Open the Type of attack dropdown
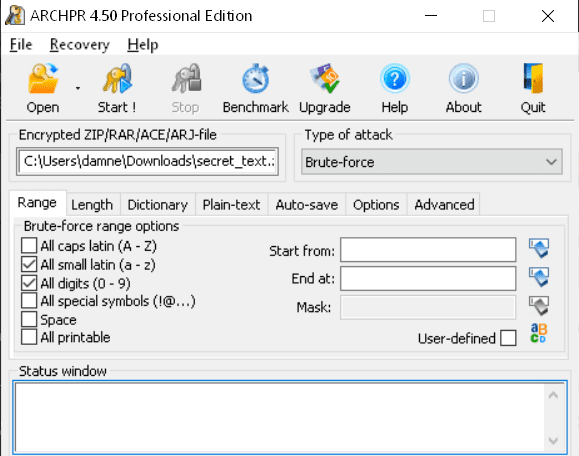Screen dimensions: 579x456 tap(432, 162)
